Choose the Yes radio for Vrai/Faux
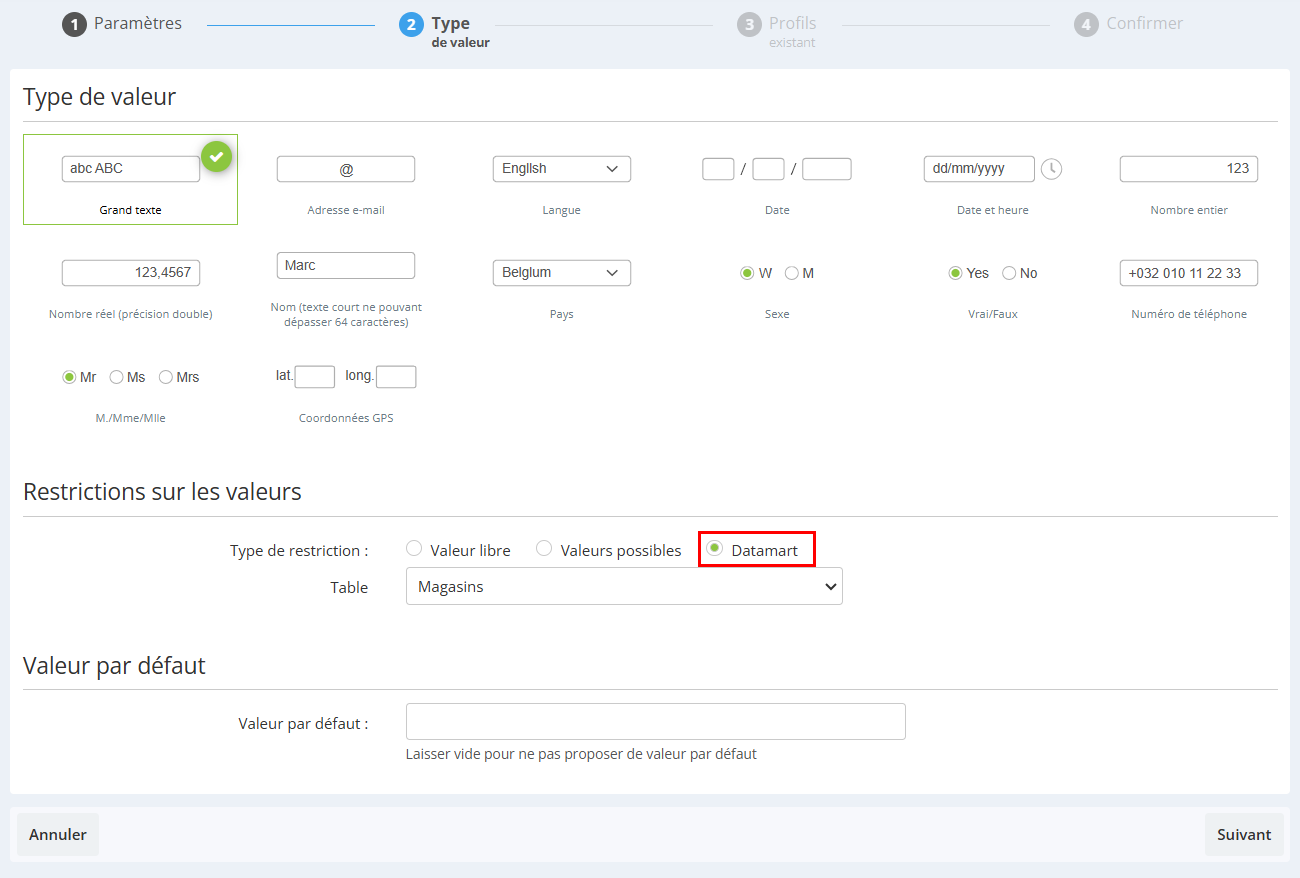 pyautogui.click(x=955, y=273)
